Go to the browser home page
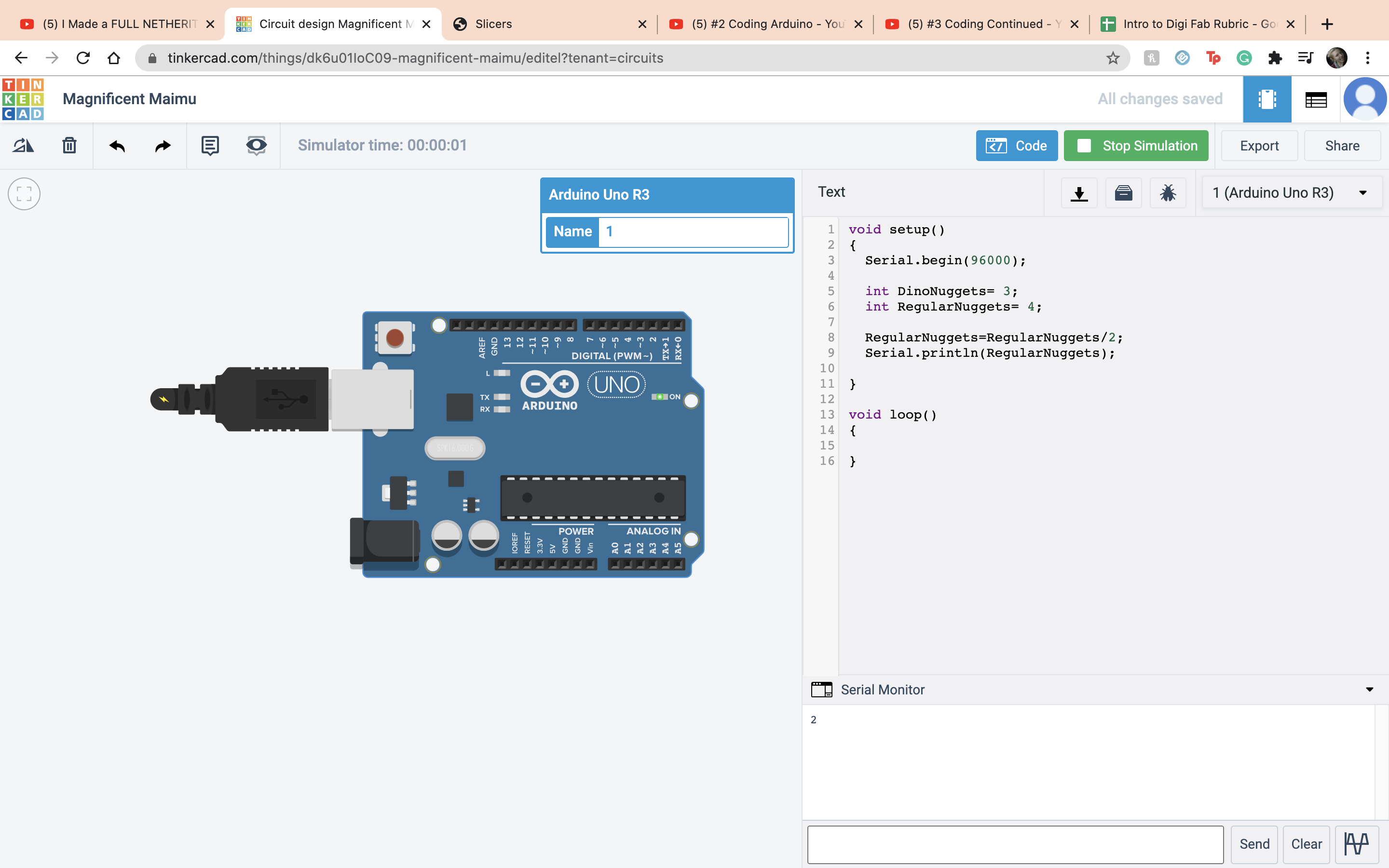 pyautogui.click(x=114, y=58)
